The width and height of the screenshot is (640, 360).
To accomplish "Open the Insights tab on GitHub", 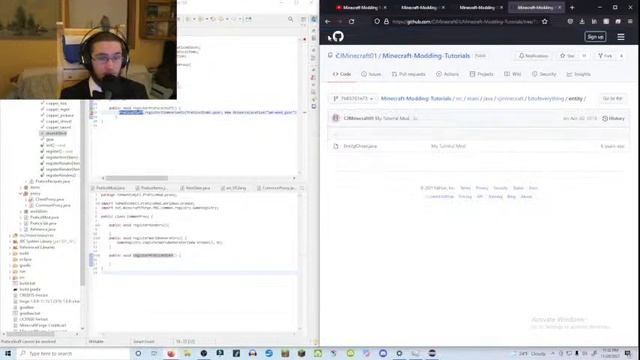I will 579,74.
